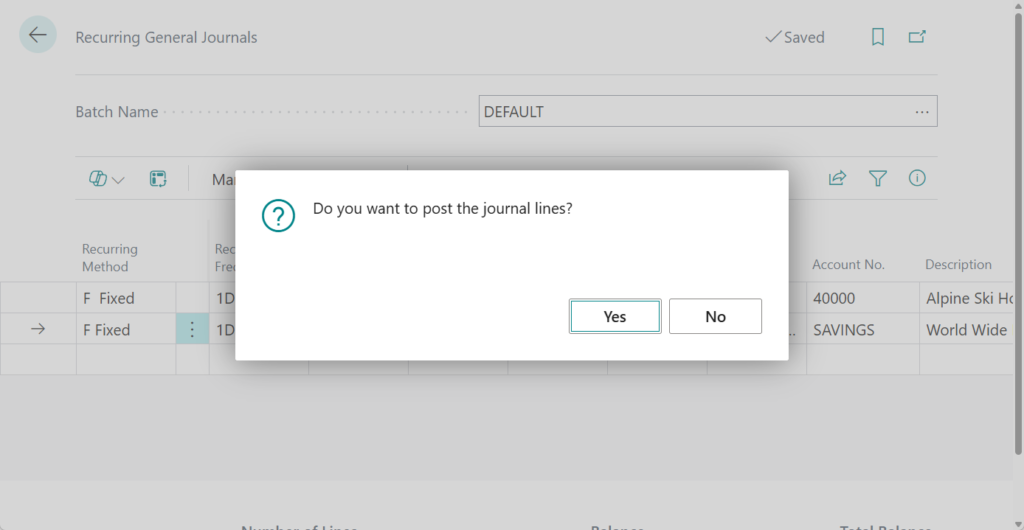This screenshot has width=1024, height=530.
Task: Click the Batch Name DEFAULT field
Action: click(690, 112)
